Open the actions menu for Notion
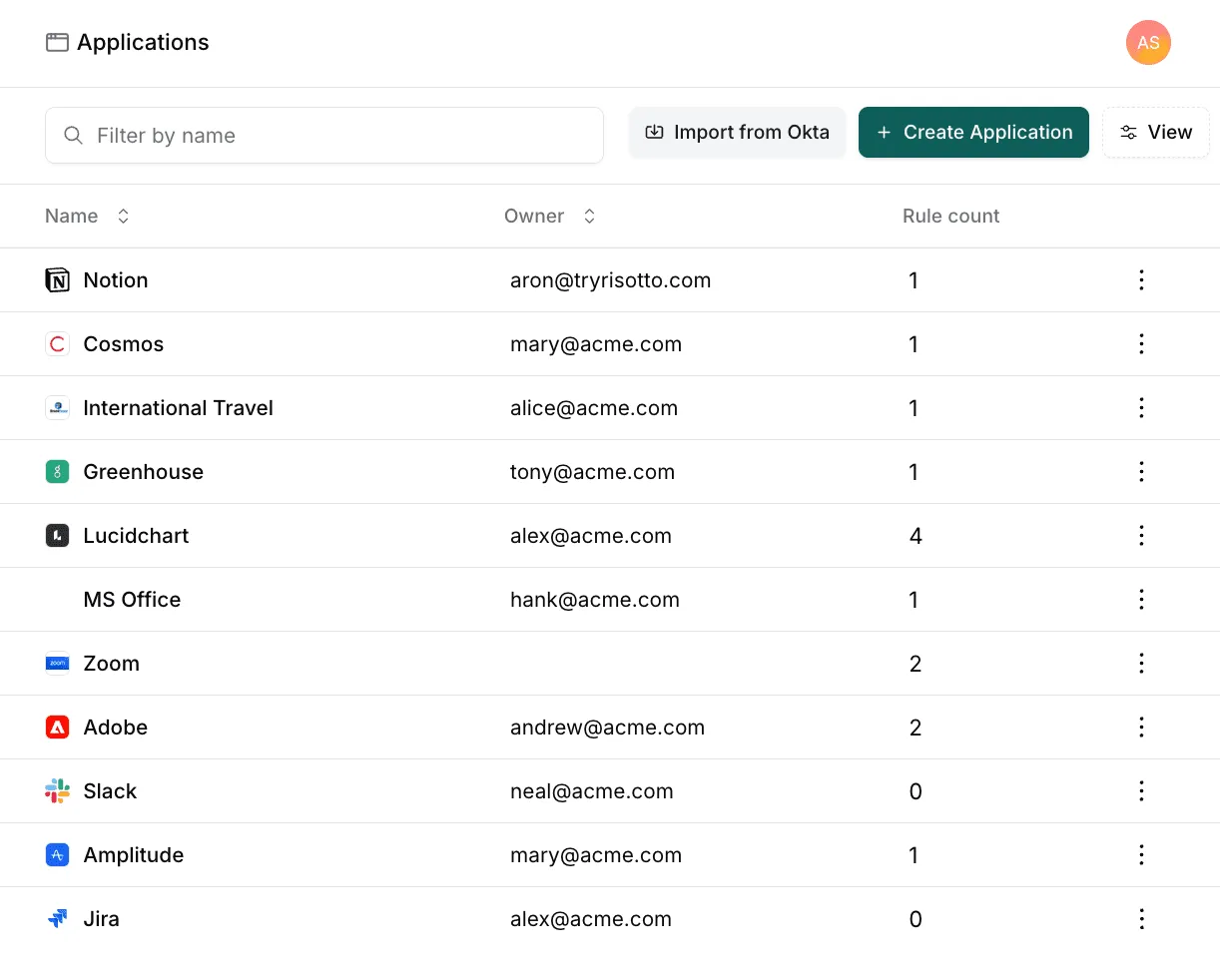1220x980 pixels. (1141, 280)
